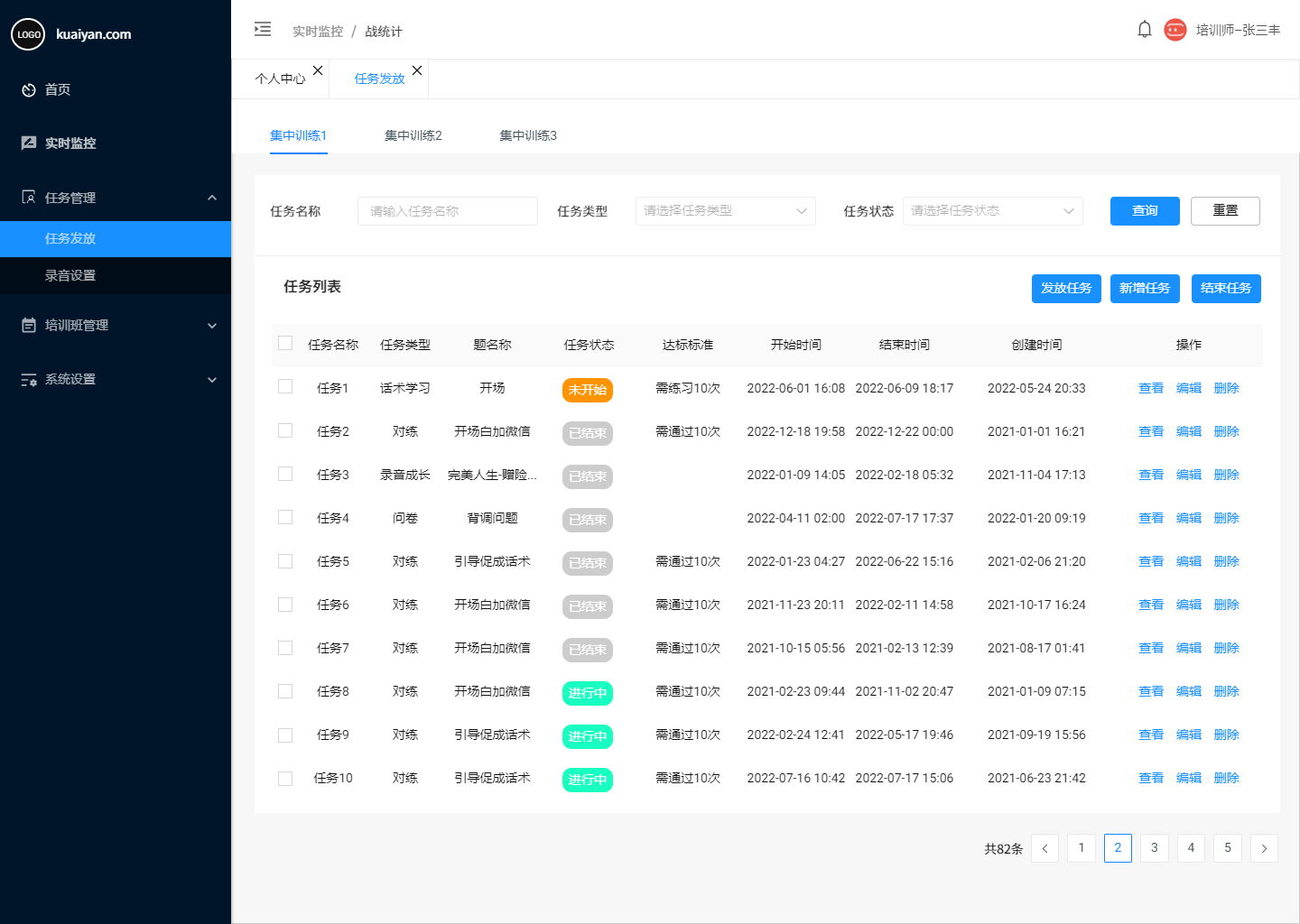This screenshot has width=1300, height=924.
Task: Expand the 培训班管理 menu chevron
Action: pos(212,326)
